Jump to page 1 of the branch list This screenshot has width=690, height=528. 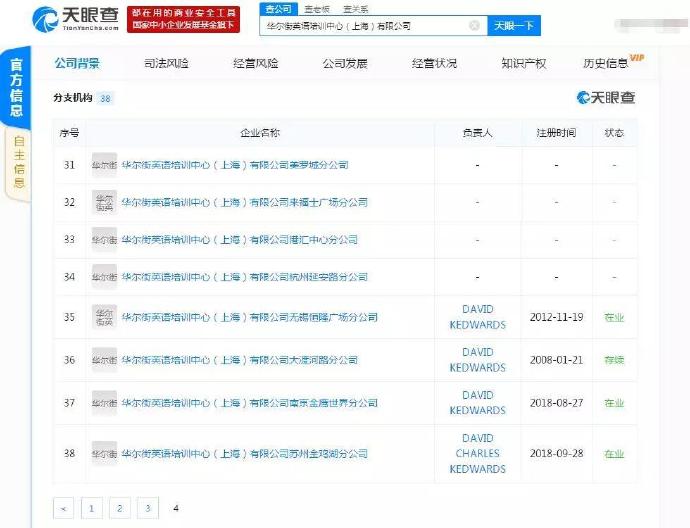click(92, 508)
